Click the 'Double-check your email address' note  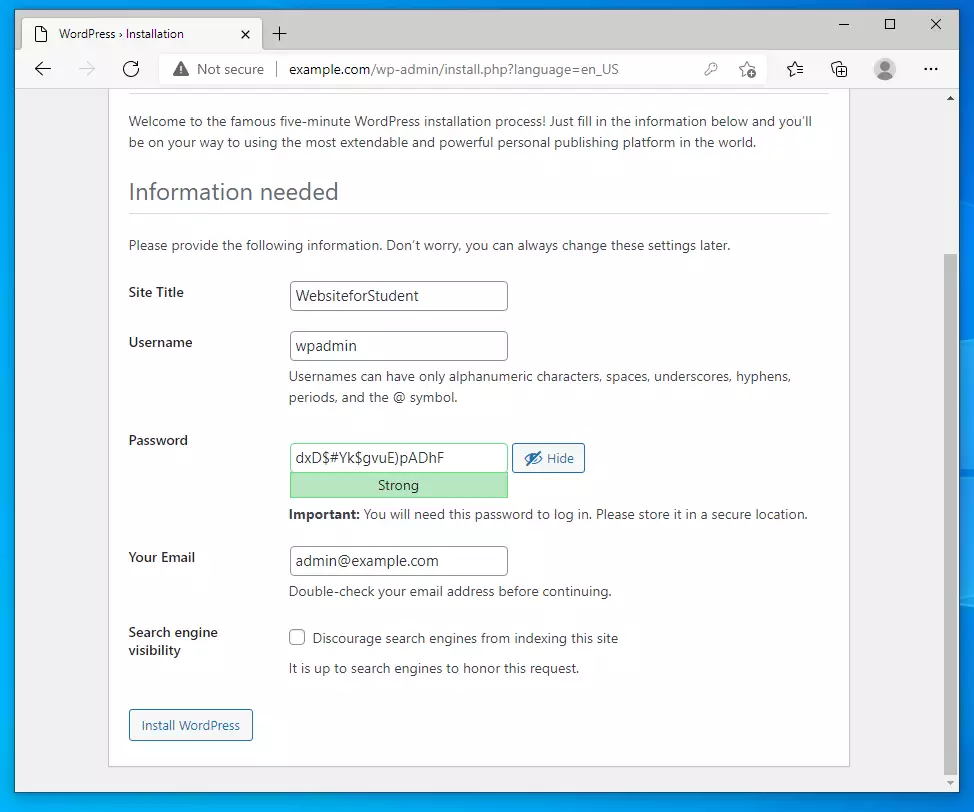pos(450,591)
